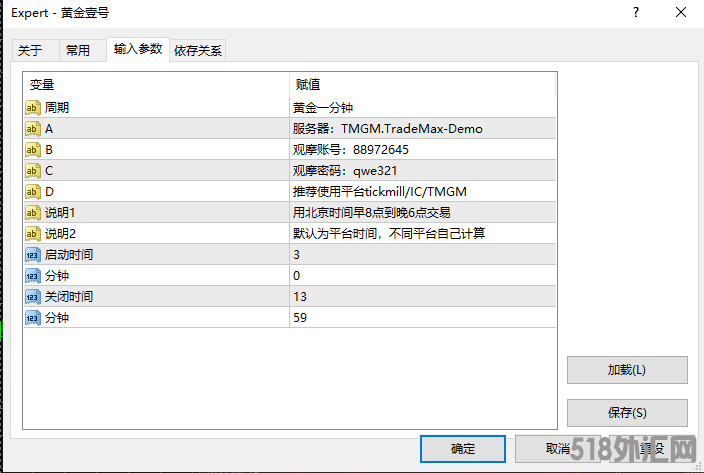Click the 关闭时间 value 13
704x473 pixels.
point(422,297)
